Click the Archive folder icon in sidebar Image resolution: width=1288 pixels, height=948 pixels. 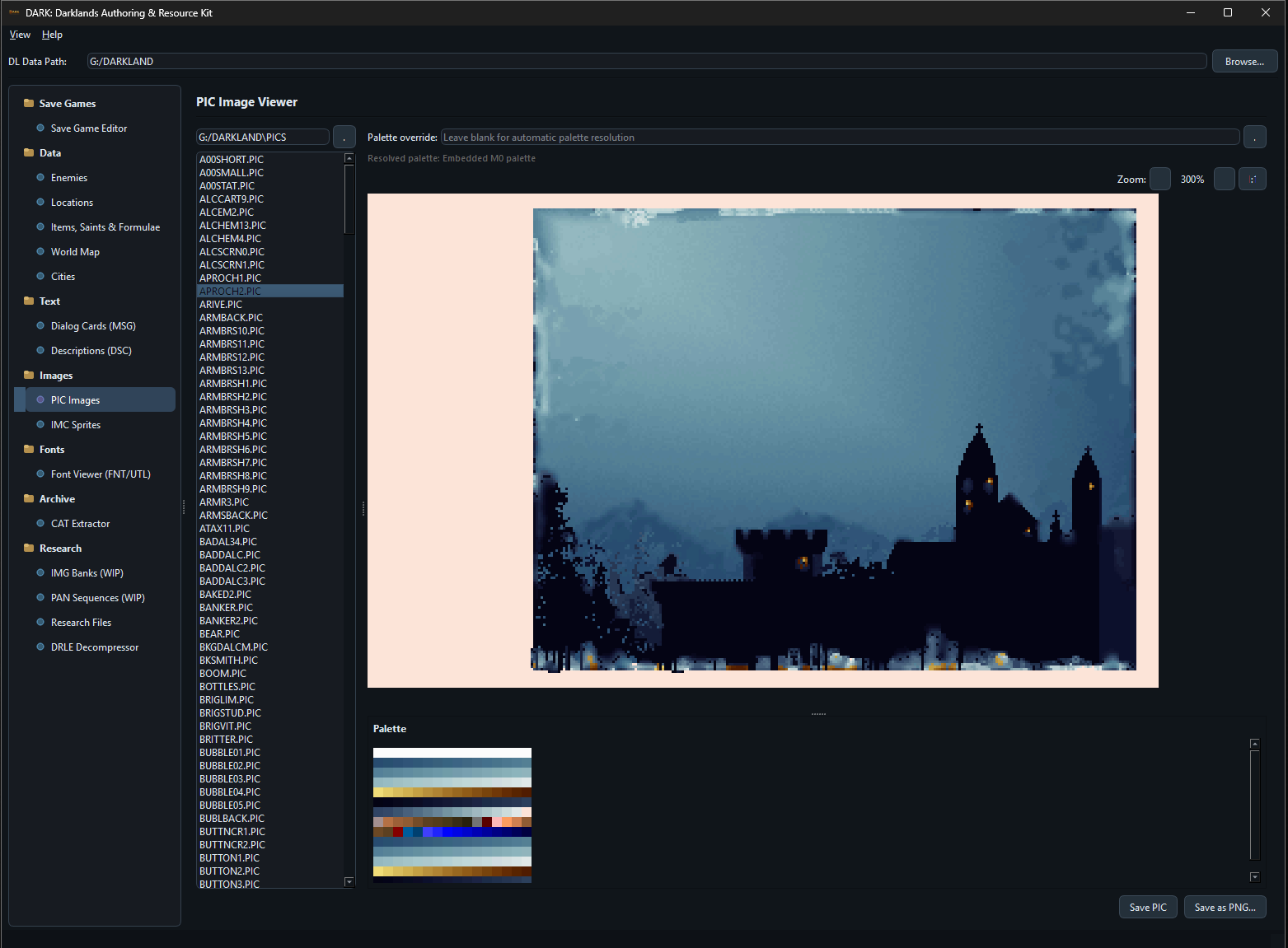[29, 498]
